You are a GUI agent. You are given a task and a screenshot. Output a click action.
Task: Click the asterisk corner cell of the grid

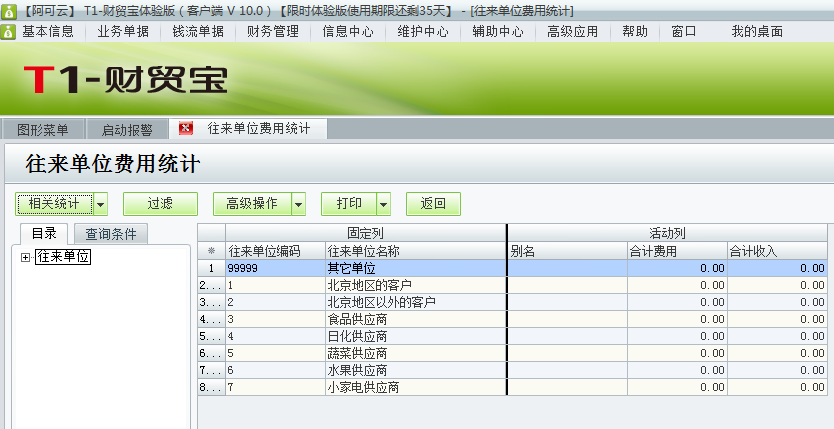point(211,251)
